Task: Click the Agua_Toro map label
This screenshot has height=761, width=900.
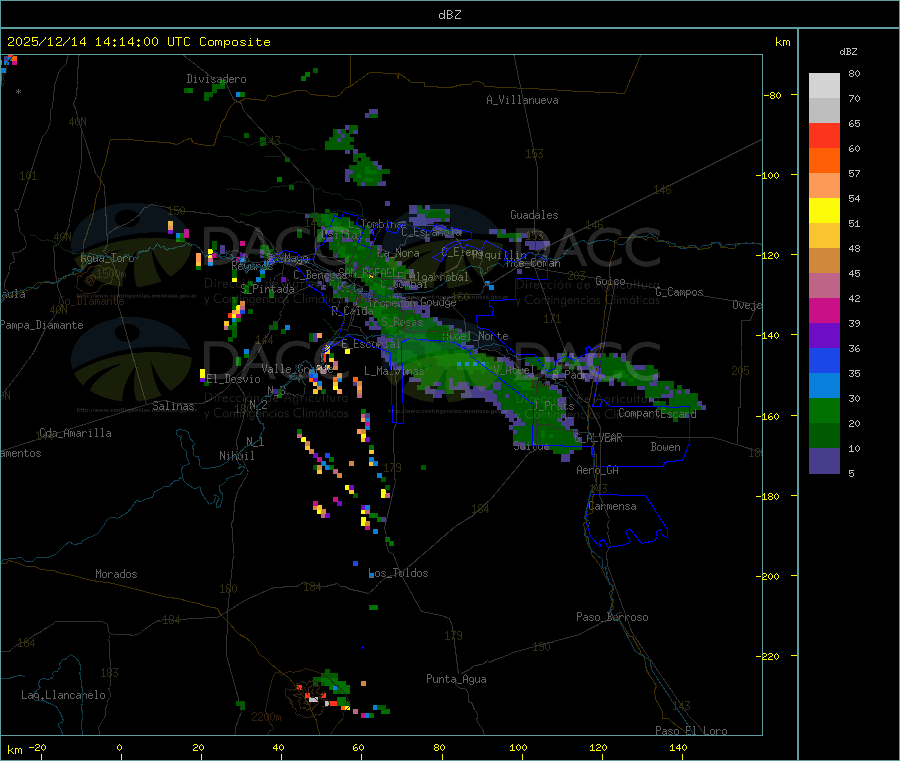Action: (x=107, y=258)
